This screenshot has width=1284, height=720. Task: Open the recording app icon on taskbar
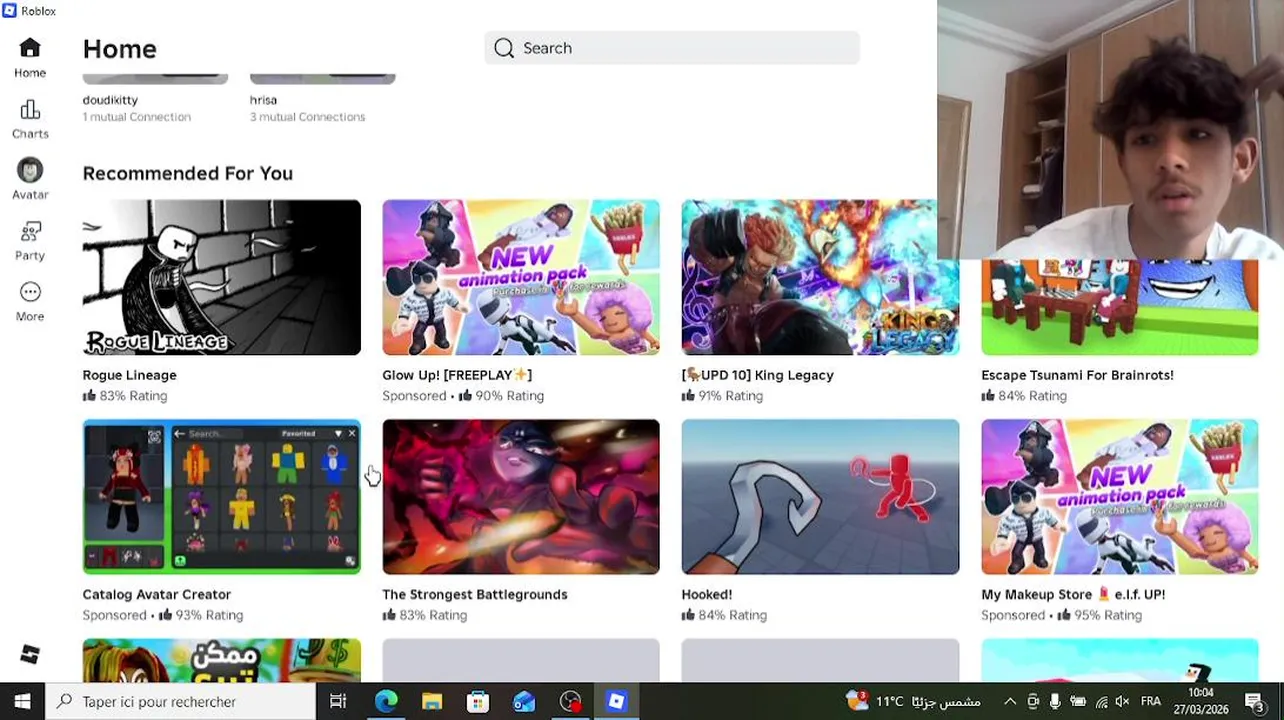tap(570, 702)
